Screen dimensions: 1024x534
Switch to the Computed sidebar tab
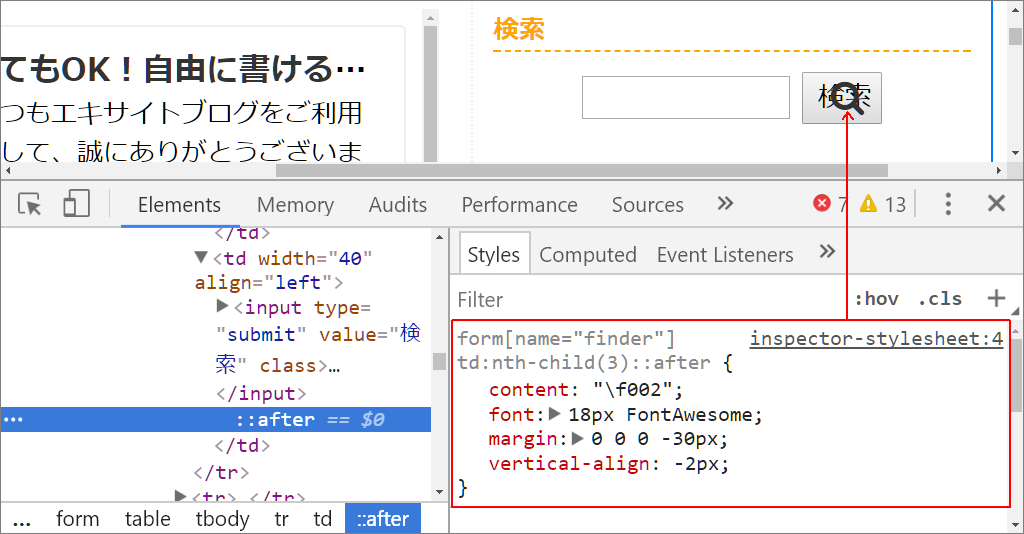tap(588, 255)
